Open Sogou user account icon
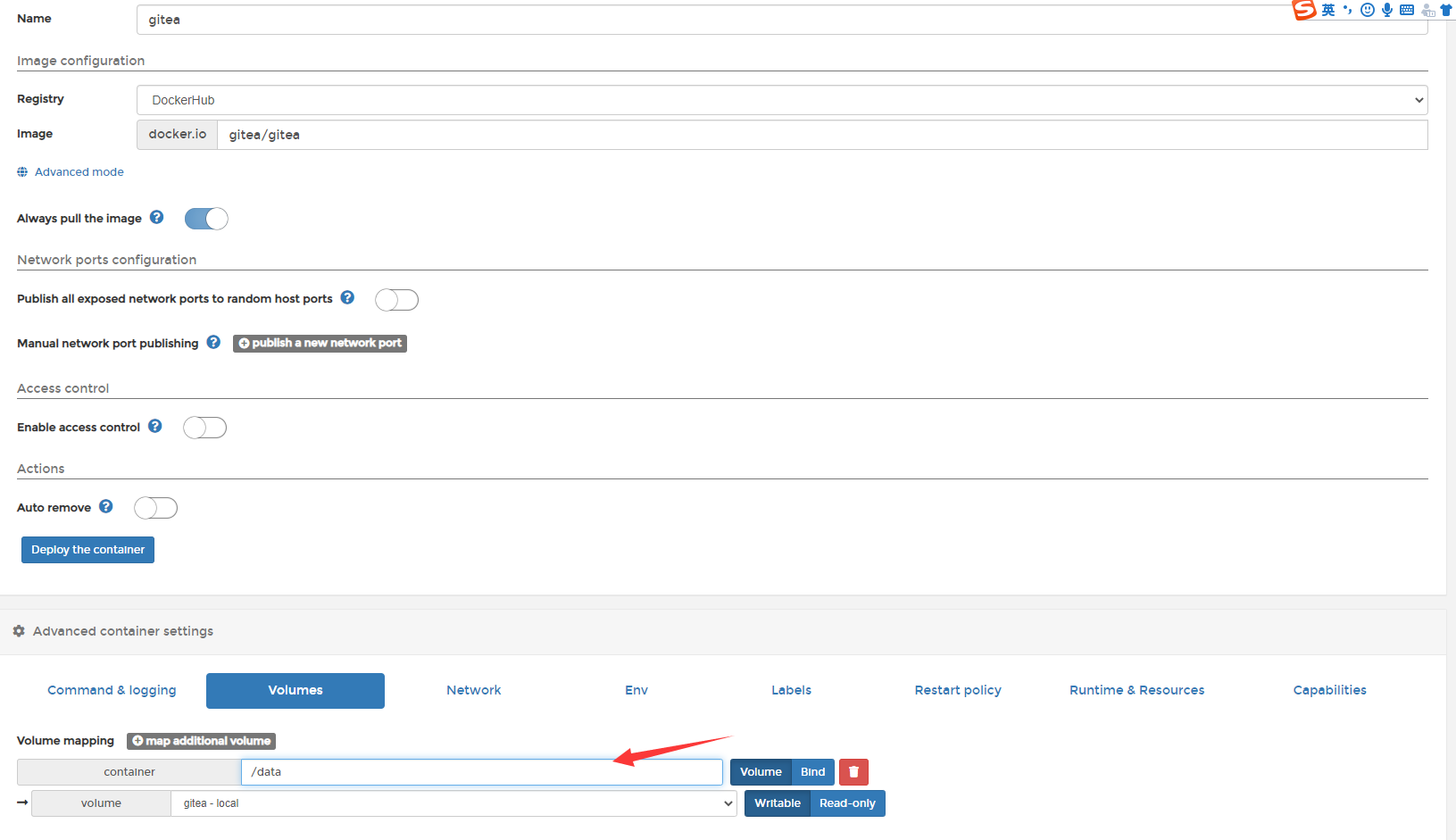1456x840 pixels. click(x=1428, y=11)
